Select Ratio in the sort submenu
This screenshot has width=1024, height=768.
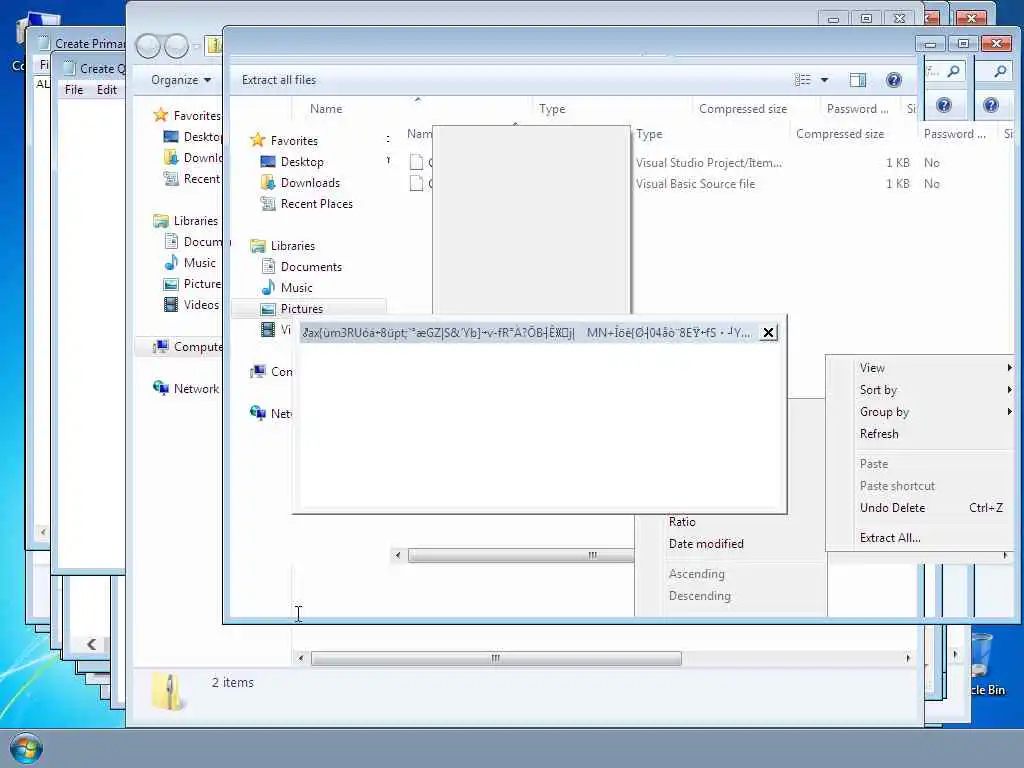coord(682,521)
